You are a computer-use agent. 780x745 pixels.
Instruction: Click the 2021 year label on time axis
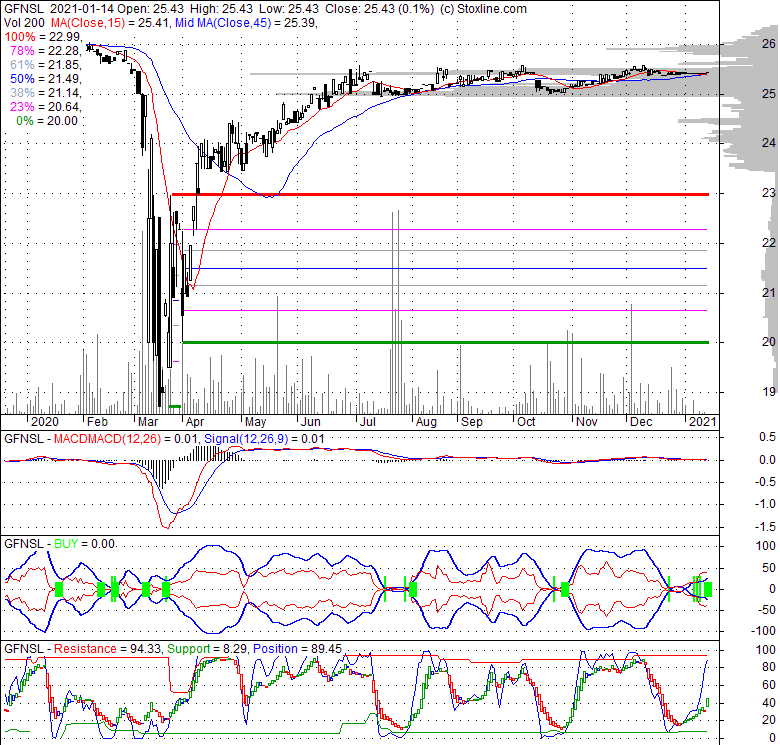(x=702, y=422)
